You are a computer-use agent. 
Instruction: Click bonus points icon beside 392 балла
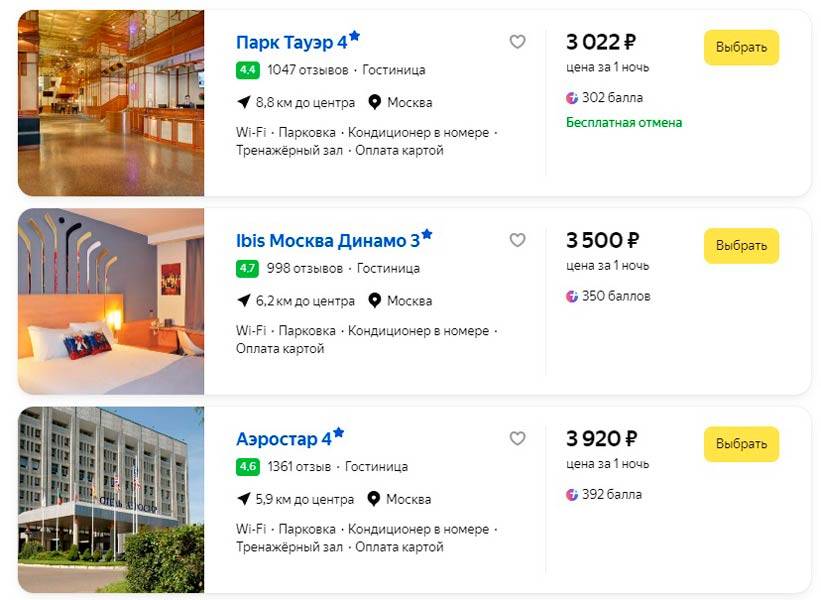pos(572,494)
